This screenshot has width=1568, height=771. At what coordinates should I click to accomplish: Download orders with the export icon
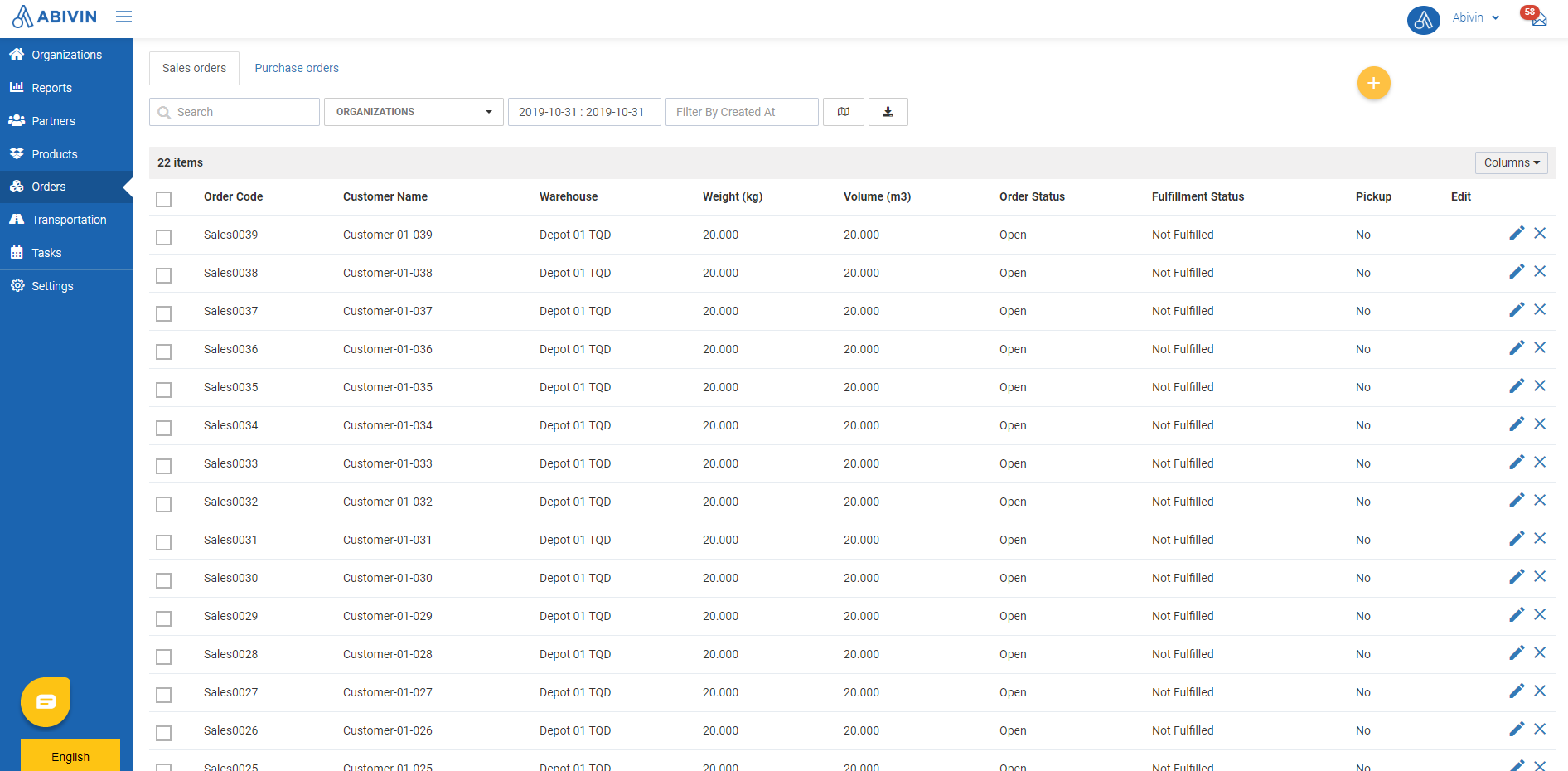(888, 112)
